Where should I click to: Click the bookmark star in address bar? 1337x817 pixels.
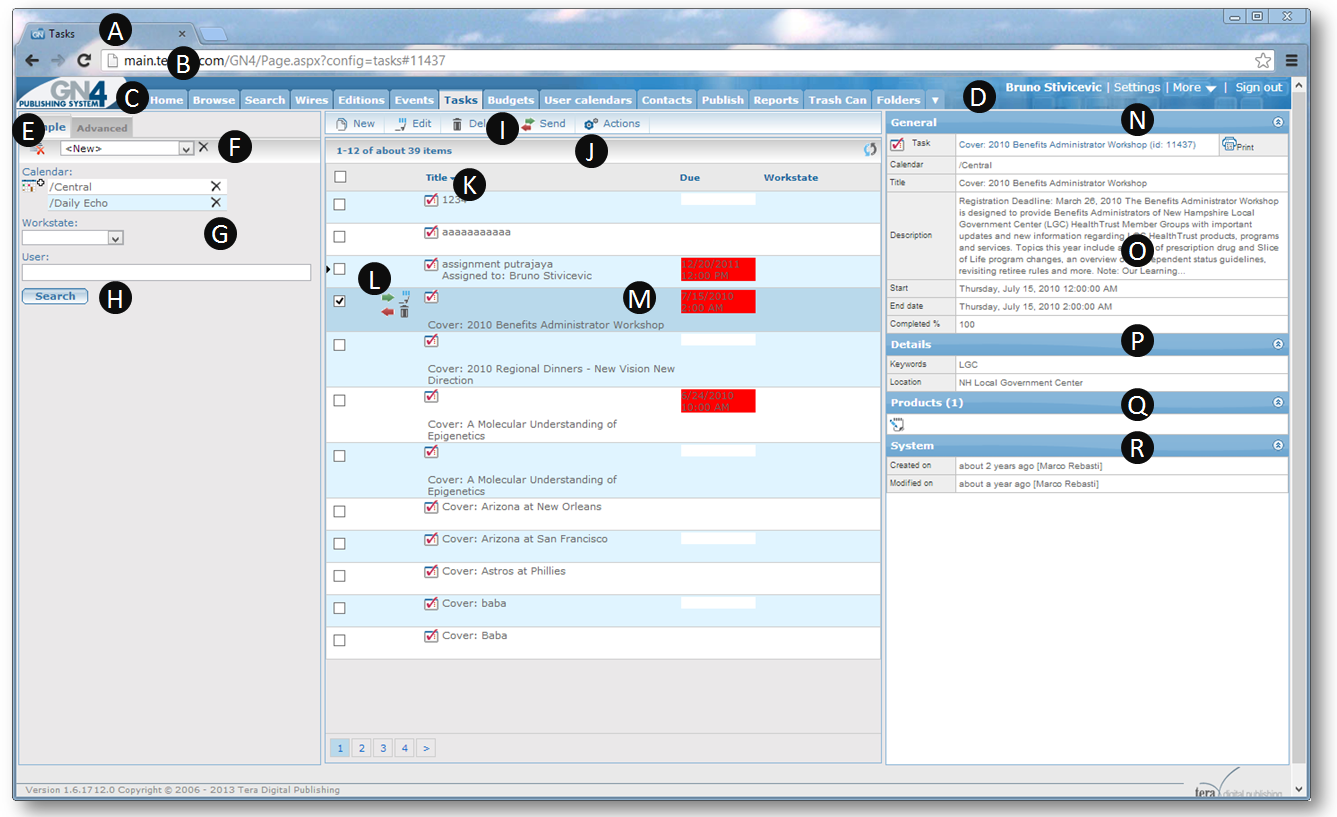pos(1263,60)
